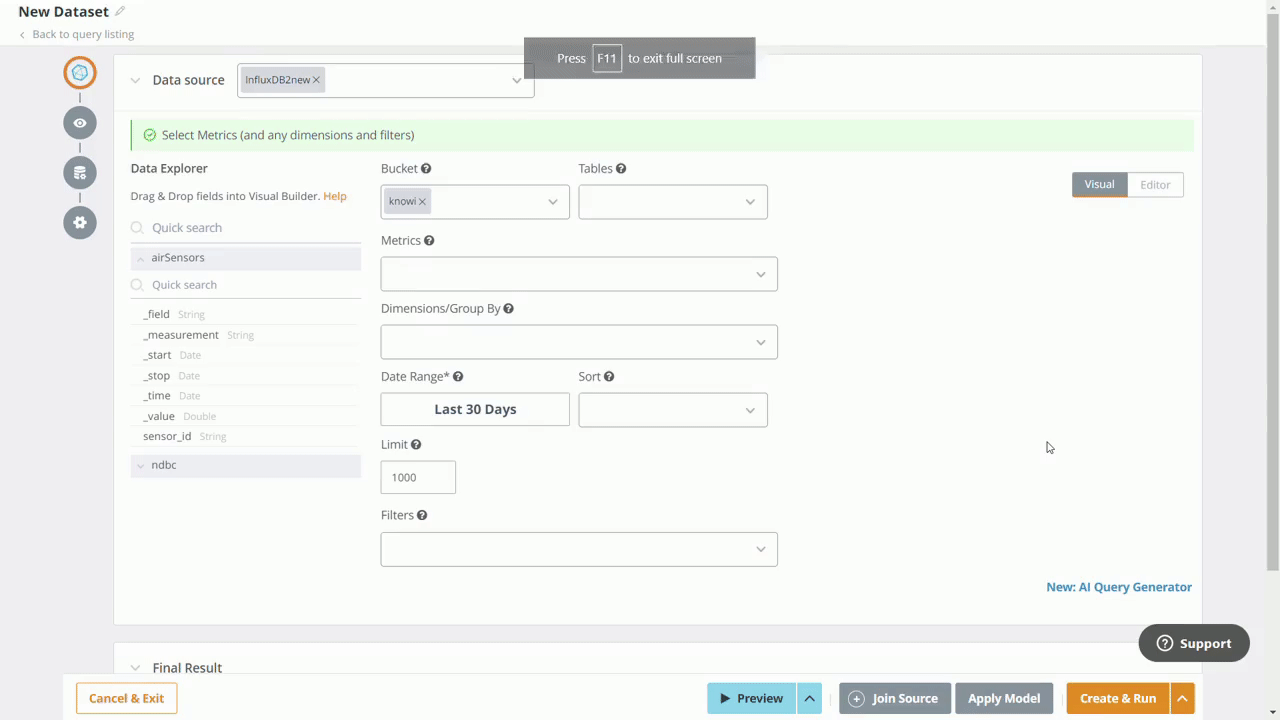Open the Support help widget

coord(1193,643)
